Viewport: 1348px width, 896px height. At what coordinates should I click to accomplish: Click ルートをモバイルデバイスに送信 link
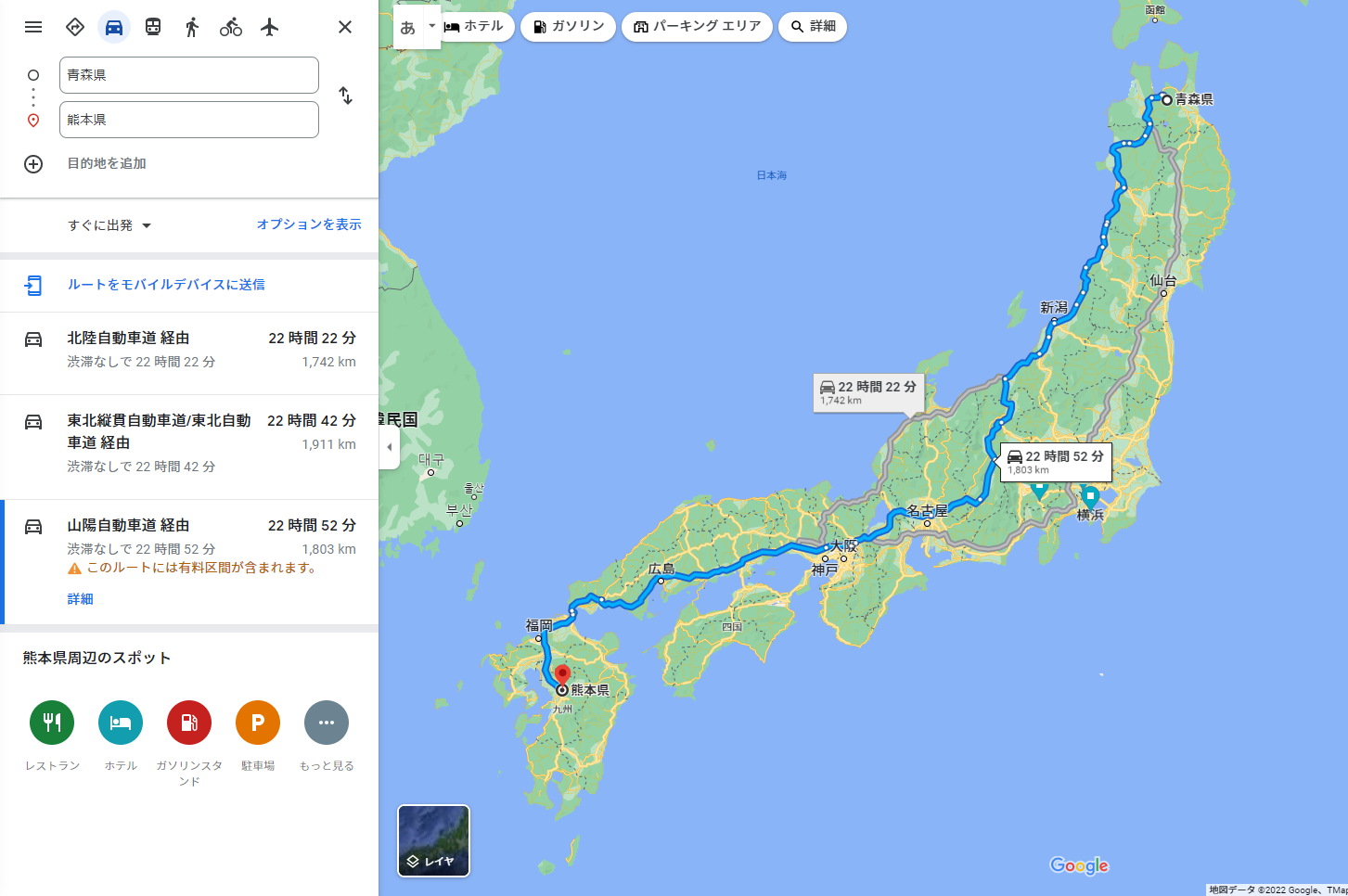[x=166, y=285]
